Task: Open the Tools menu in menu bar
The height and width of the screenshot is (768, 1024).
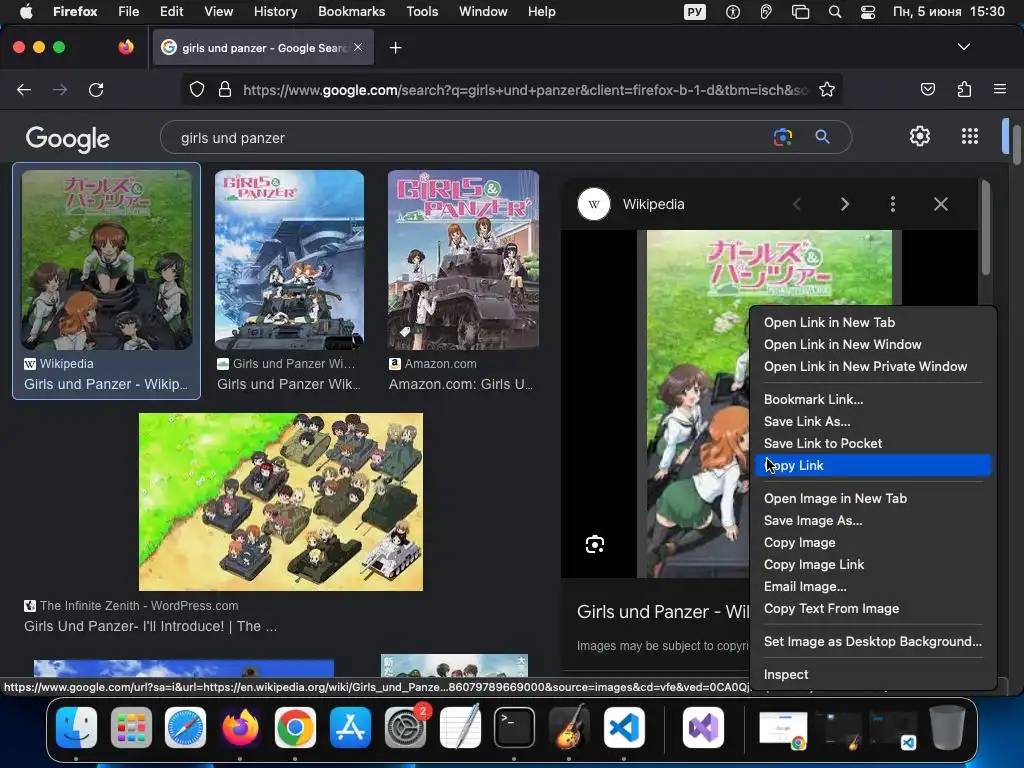Action: 422,11
